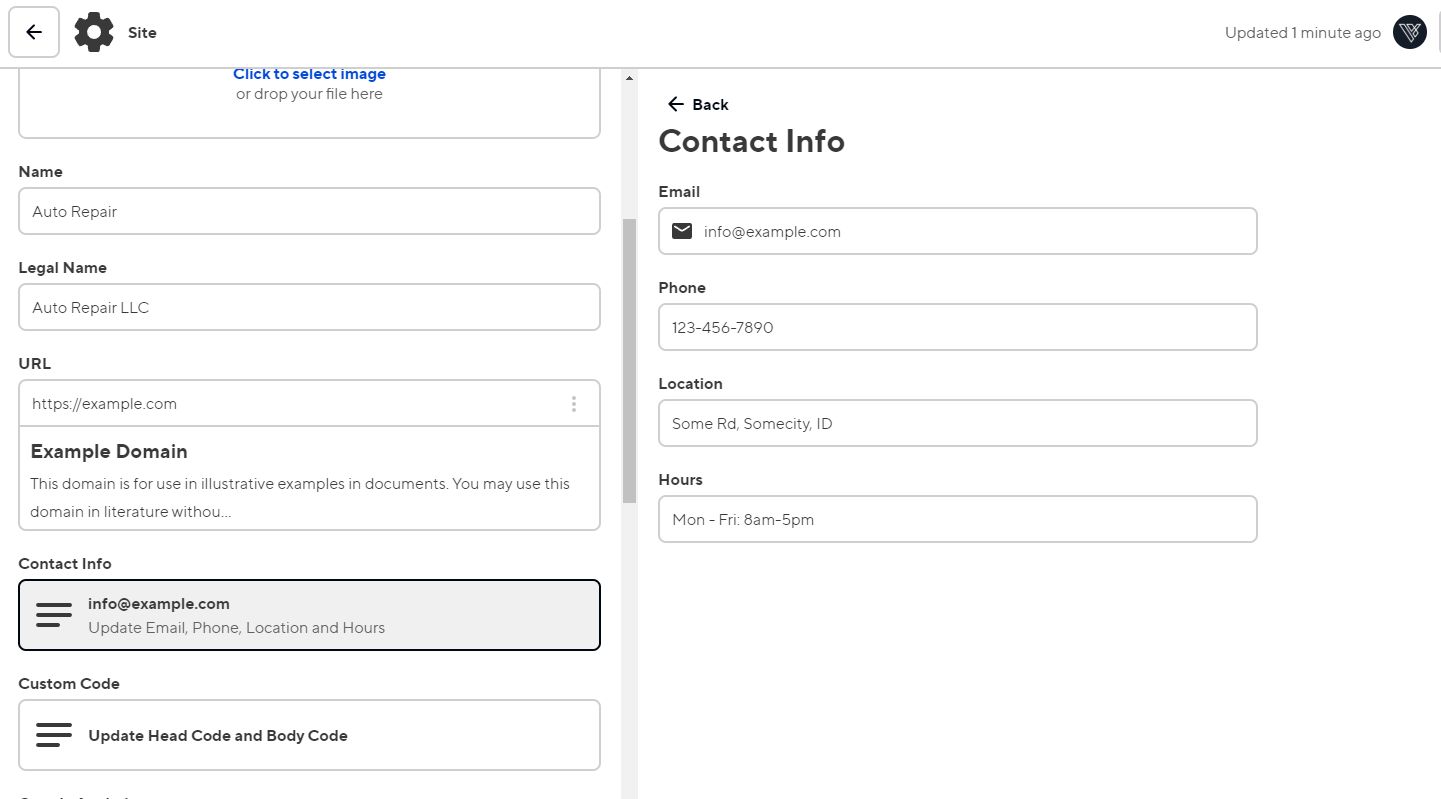The width and height of the screenshot is (1441, 799).
Task: Click the left panel scroll-up arrow
Action: (x=629, y=78)
